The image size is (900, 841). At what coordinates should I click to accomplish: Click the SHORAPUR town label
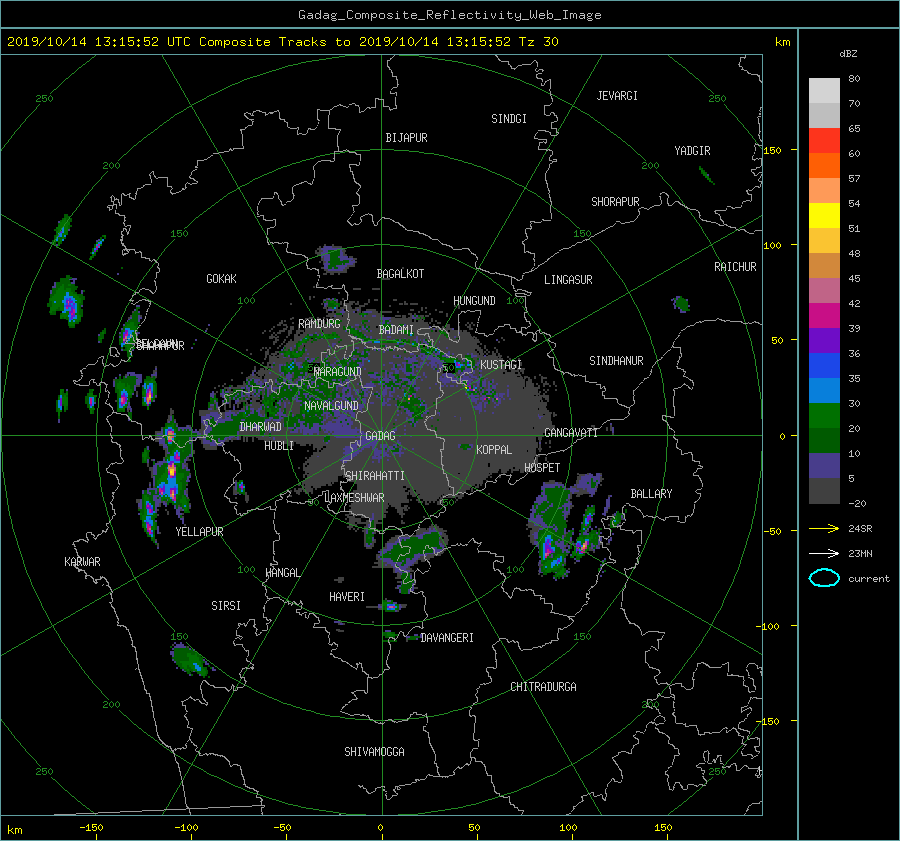(615, 202)
